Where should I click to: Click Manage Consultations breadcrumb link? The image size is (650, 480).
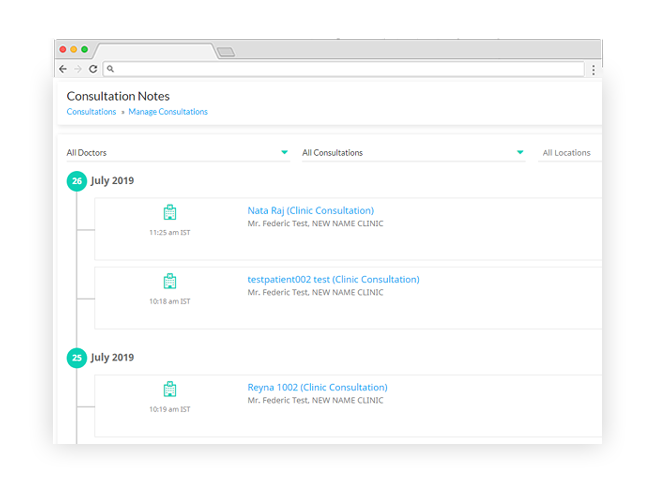point(168,112)
